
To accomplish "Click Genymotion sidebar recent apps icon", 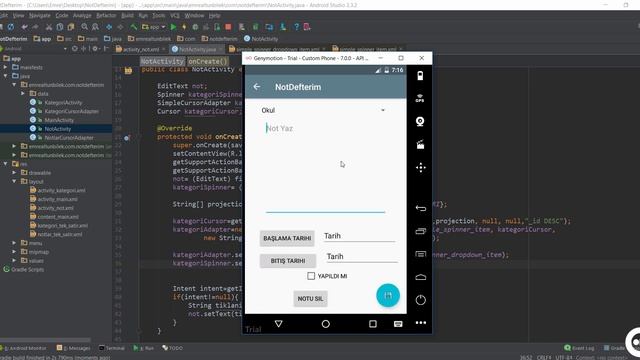I will [x=420, y=231].
